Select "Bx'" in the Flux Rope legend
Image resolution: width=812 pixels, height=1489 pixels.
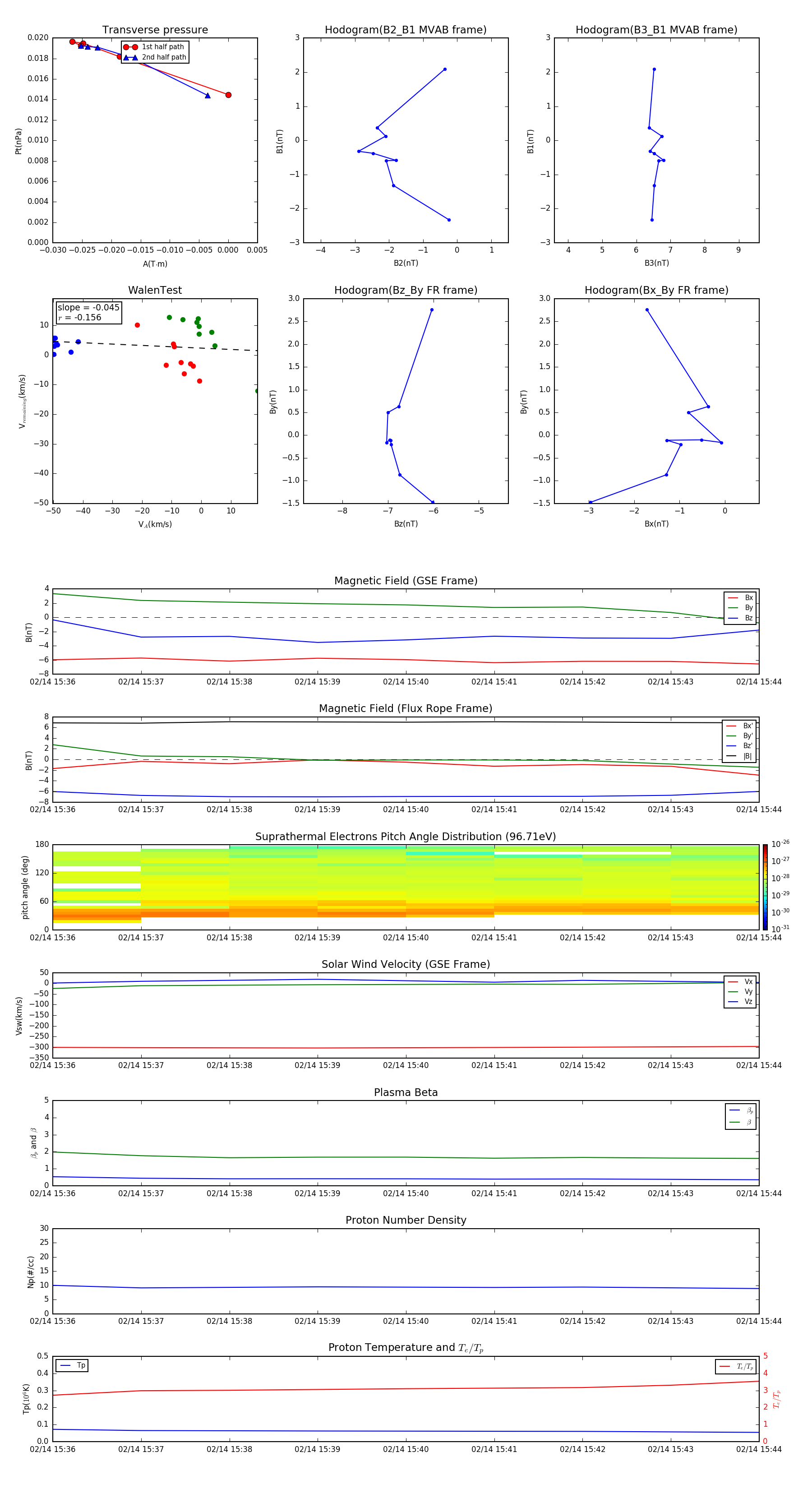[x=739, y=726]
